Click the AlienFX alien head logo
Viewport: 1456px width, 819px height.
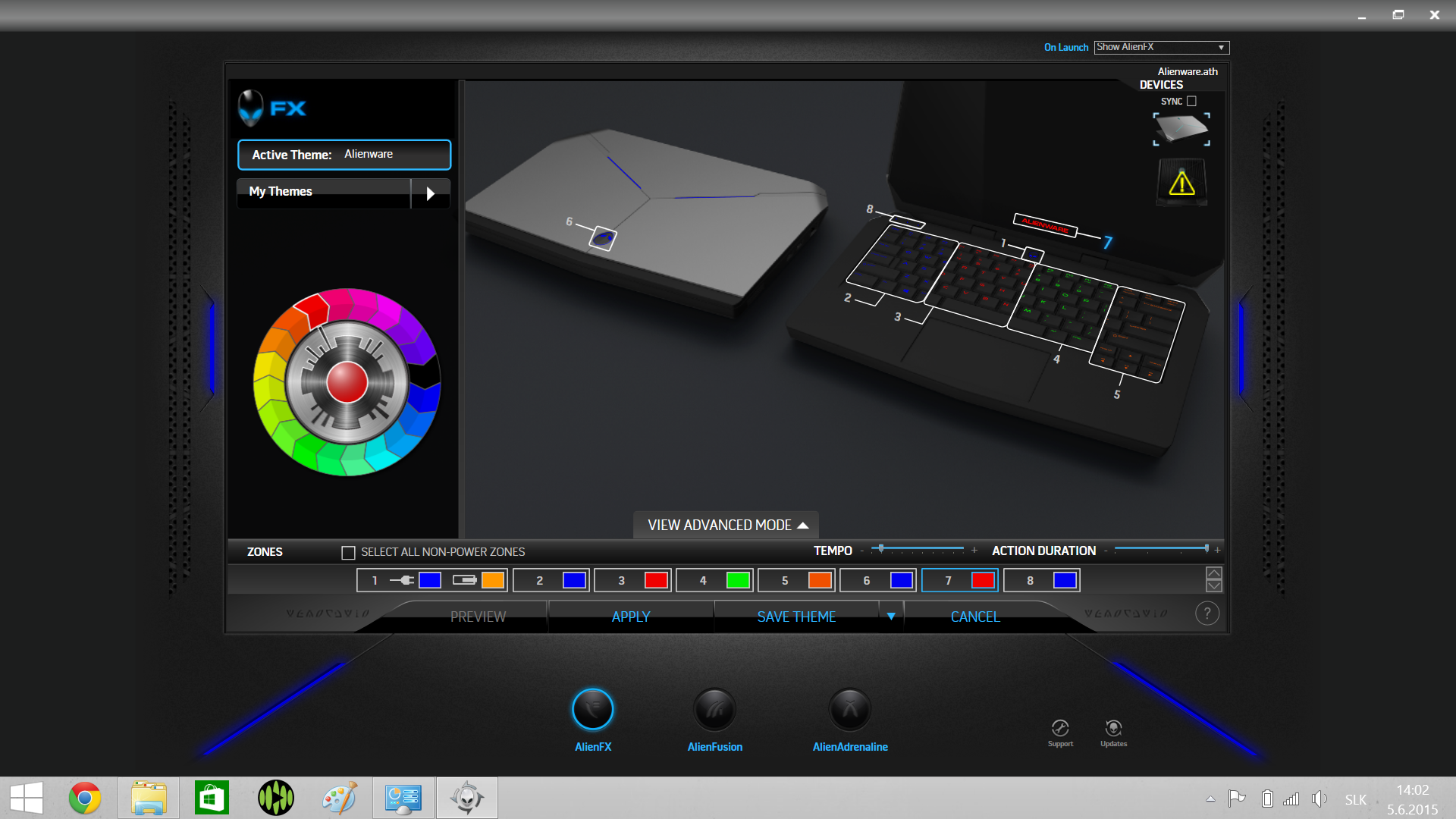[251, 108]
